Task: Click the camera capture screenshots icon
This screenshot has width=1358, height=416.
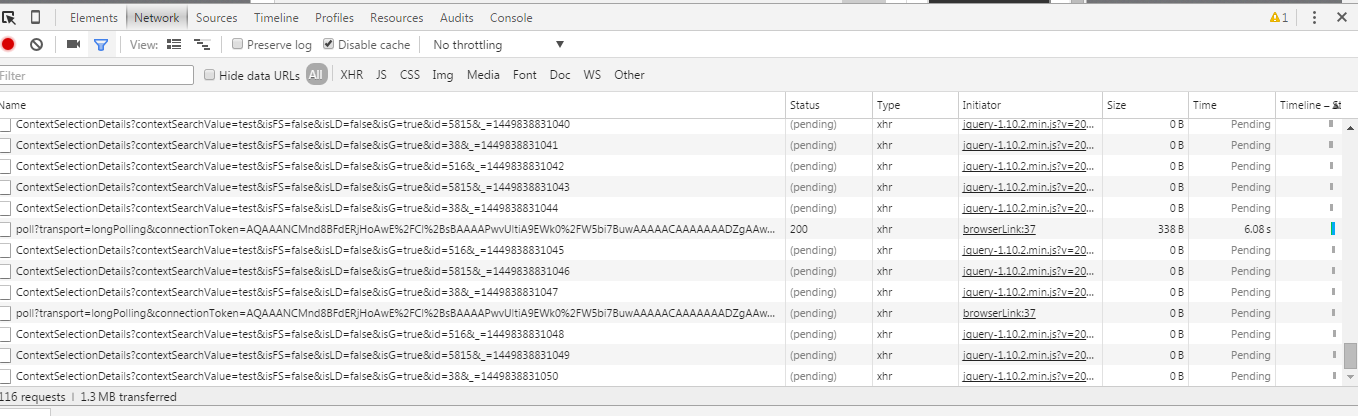Action: (x=73, y=44)
